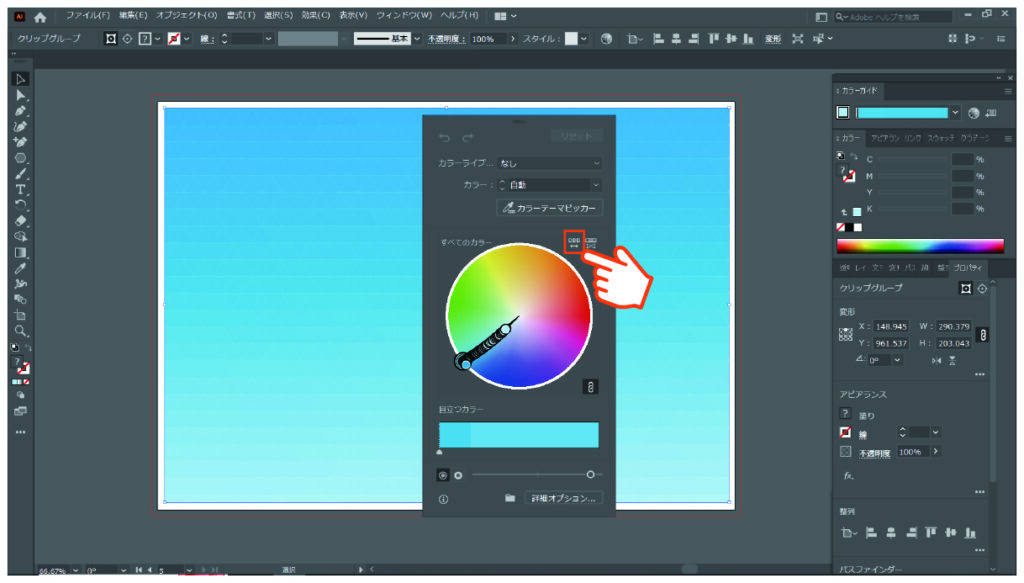1024x583 pixels.
Task: Click the brightness slider handle below wheel
Action: [x=590, y=475]
